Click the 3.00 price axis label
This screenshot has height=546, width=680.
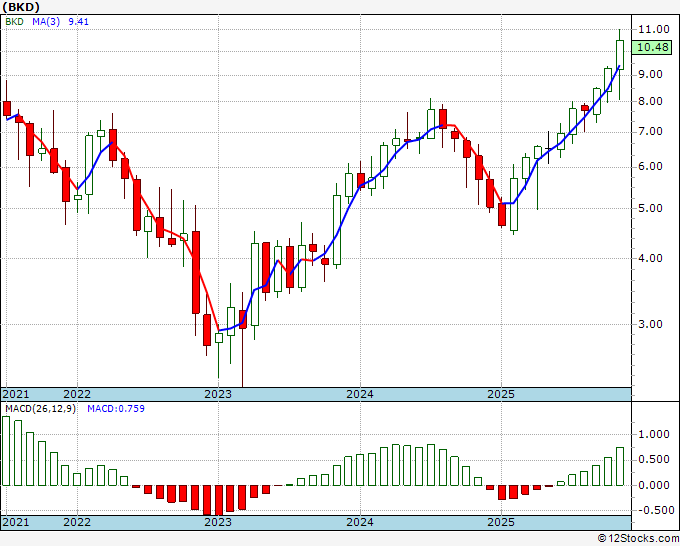pyautogui.click(x=650, y=324)
